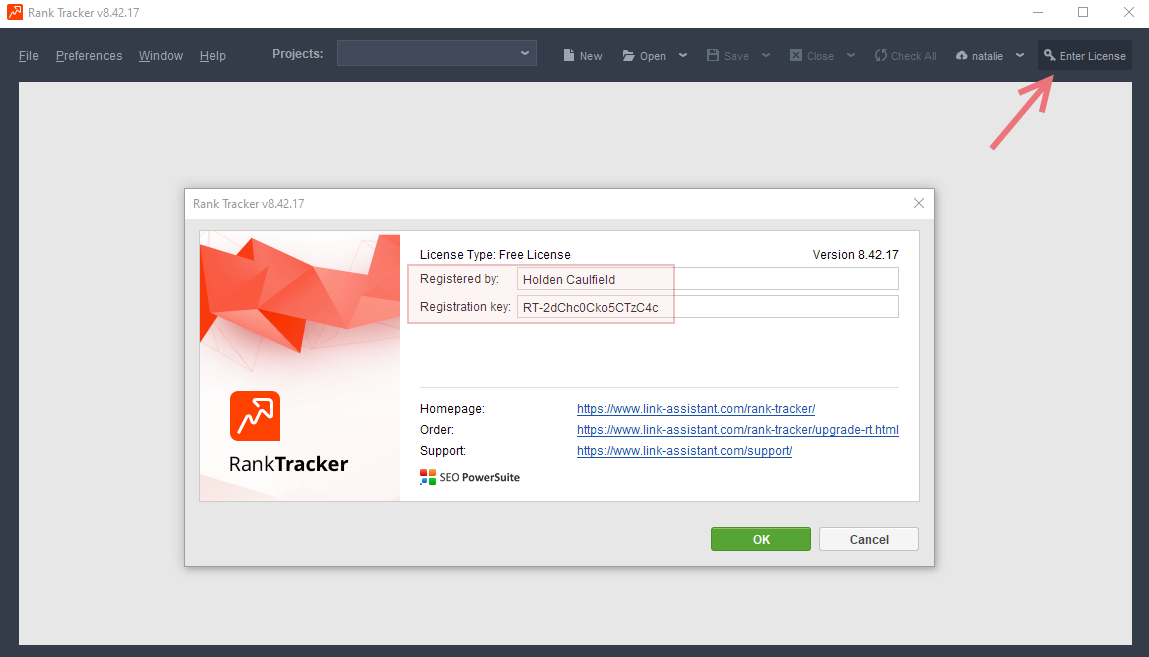This screenshot has height=657, width=1149.
Task: Click the Registration key input field
Action: pyautogui.click(x=707, y=307)
